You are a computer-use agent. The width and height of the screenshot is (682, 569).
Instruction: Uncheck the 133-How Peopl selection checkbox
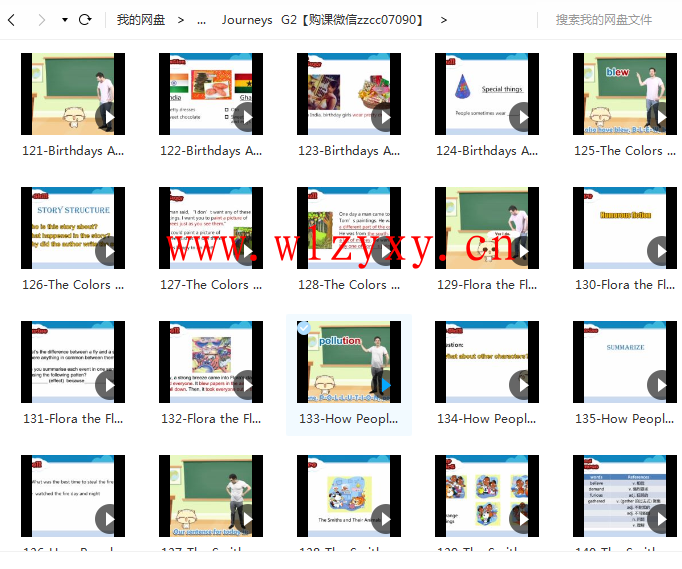(x=304, y=328)
